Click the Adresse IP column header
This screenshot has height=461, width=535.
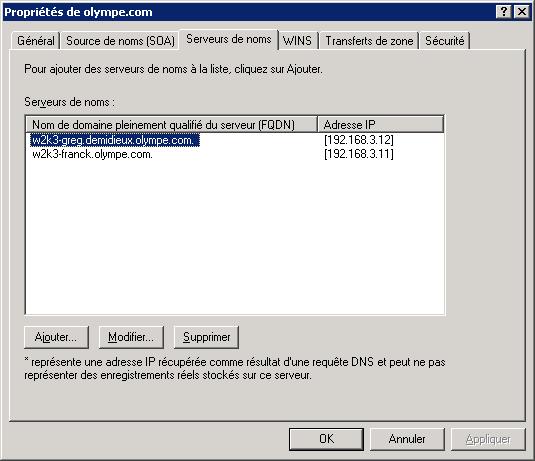click(381, 125)
